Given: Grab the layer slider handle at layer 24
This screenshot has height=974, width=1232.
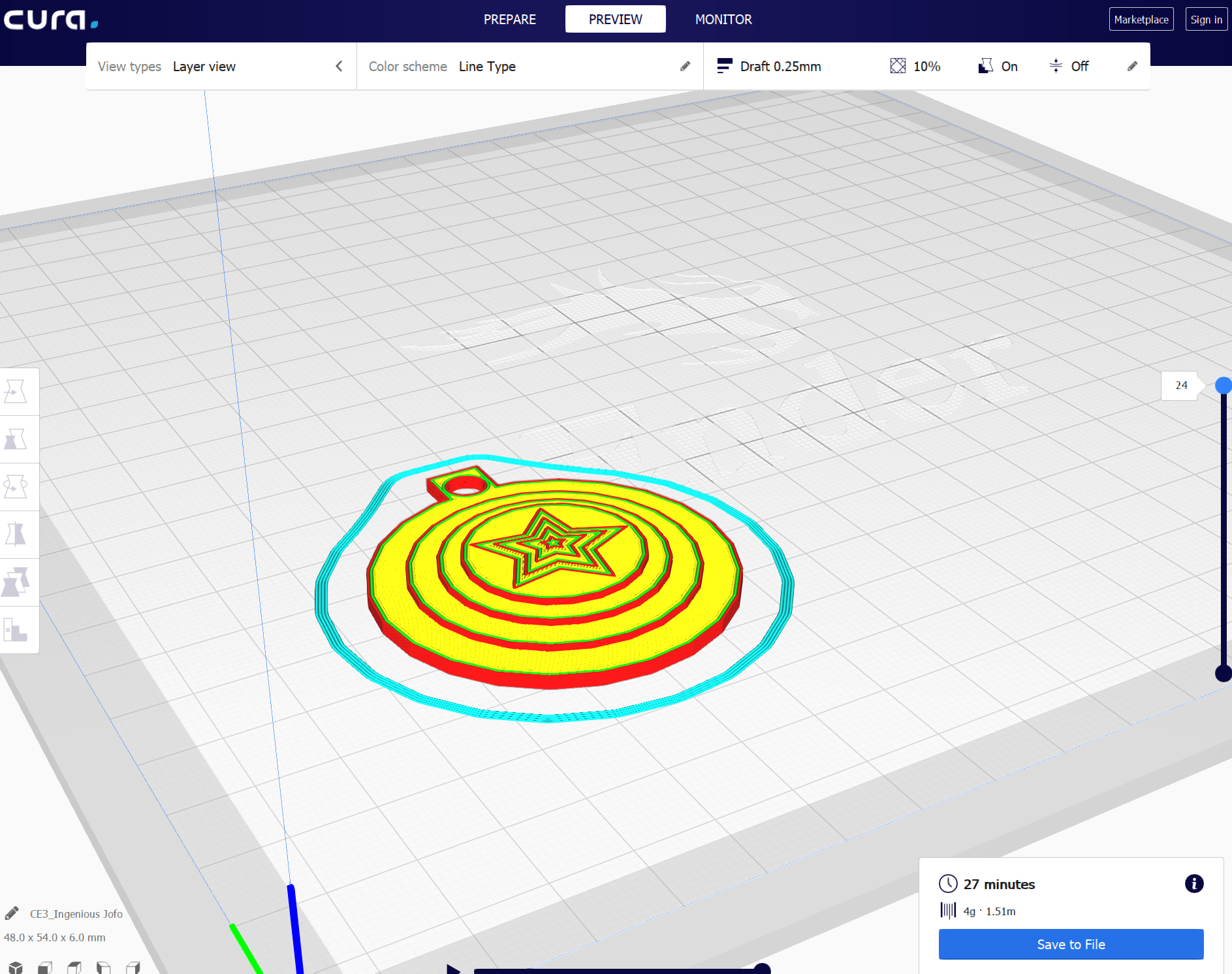Looking at the screenshot, I should click(1224, 386).
